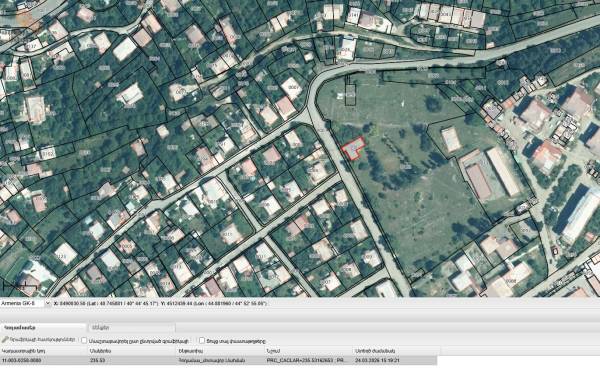Click the third column header in the results table

click(220, 351)
